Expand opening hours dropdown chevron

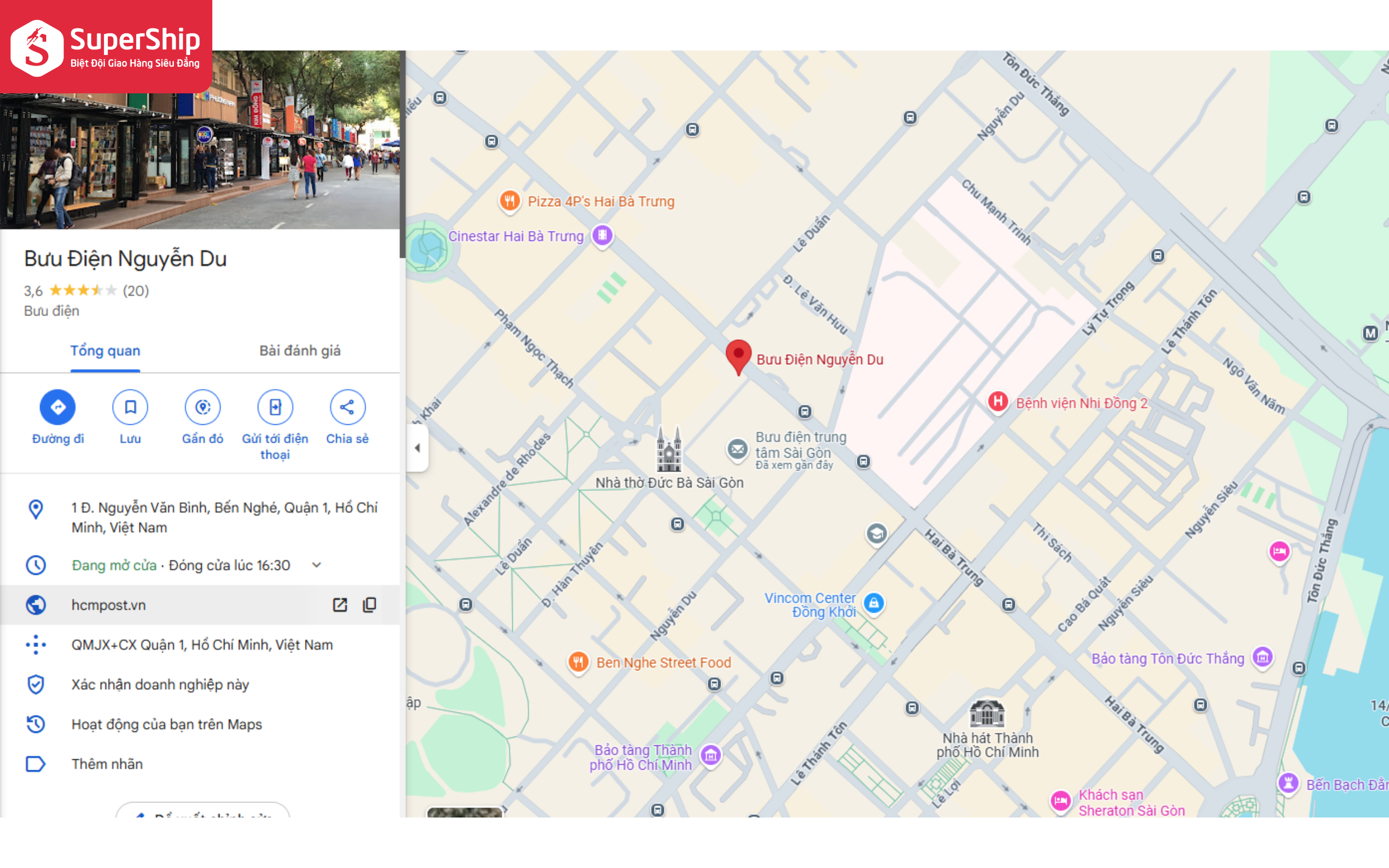[x=316, y=565]
